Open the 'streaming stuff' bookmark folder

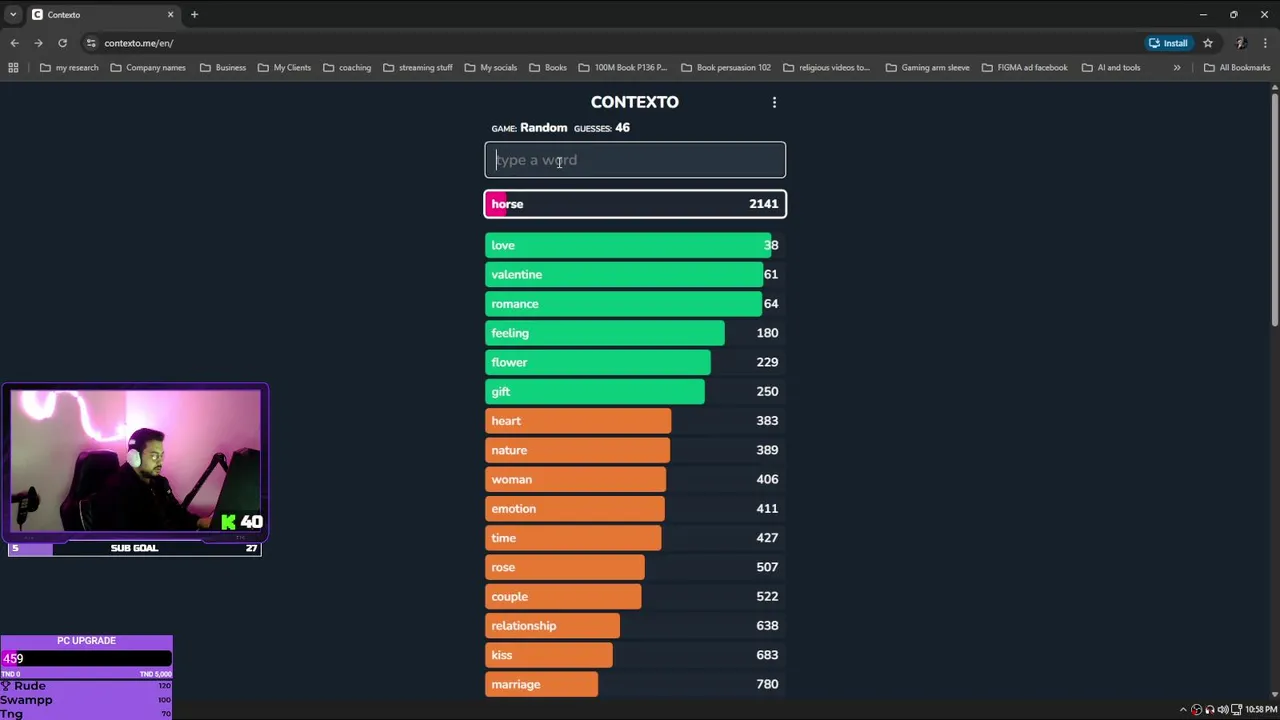(x=417, y=68)
